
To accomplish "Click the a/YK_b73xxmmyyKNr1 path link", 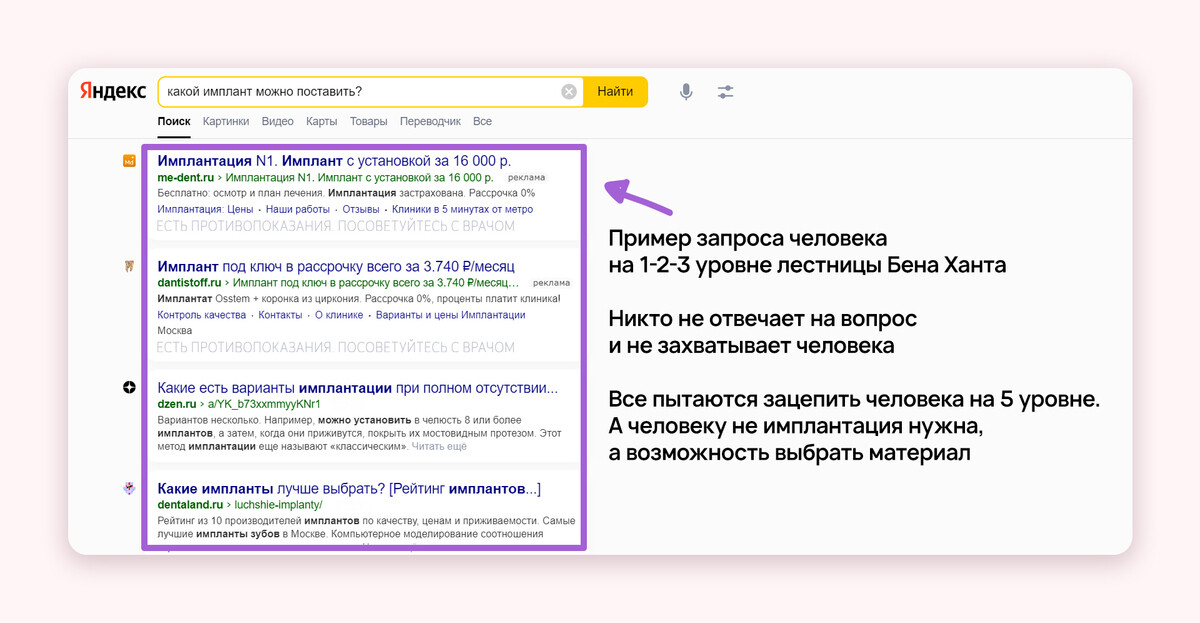I will click(264, 404).
